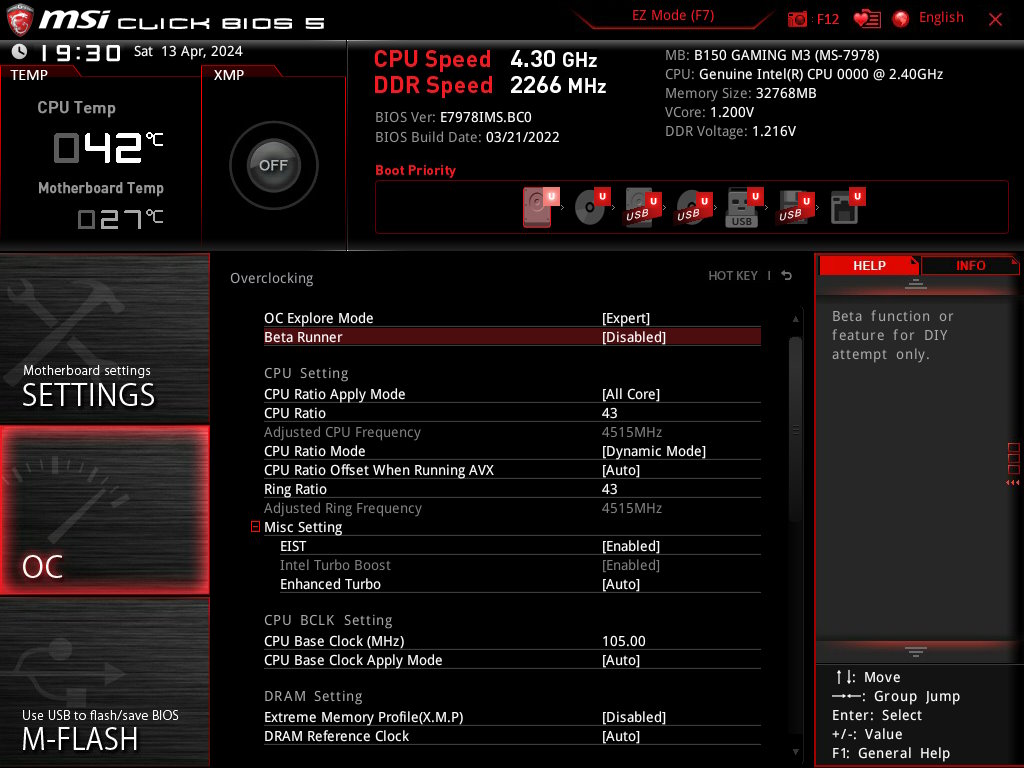
Task: Take a screenshot with the F12 camera icon
Action: click(x=798, y=19)
